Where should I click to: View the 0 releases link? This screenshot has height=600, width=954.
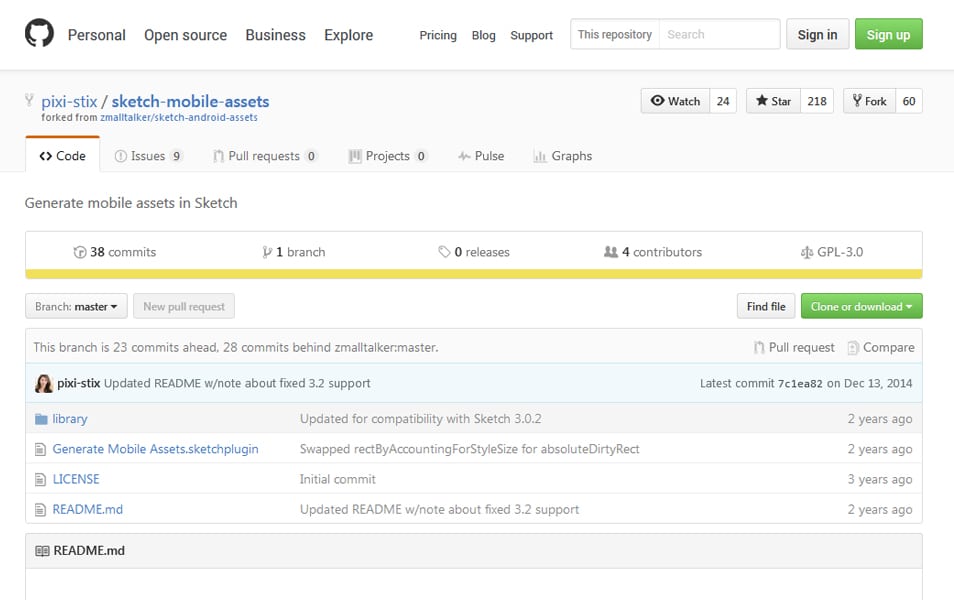474,252
